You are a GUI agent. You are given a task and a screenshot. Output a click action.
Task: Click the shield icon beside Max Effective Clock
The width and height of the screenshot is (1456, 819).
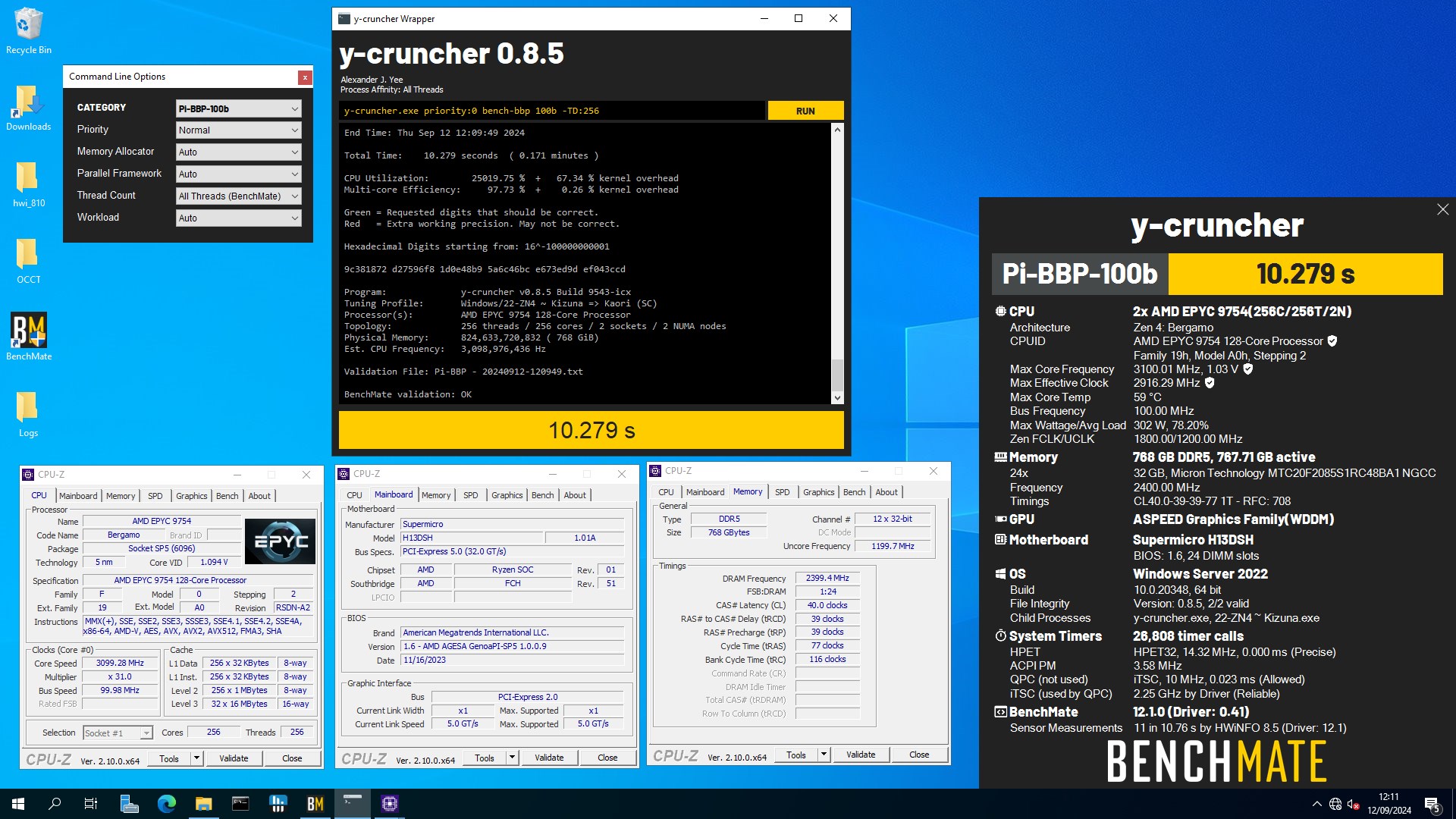[1210, 383]
